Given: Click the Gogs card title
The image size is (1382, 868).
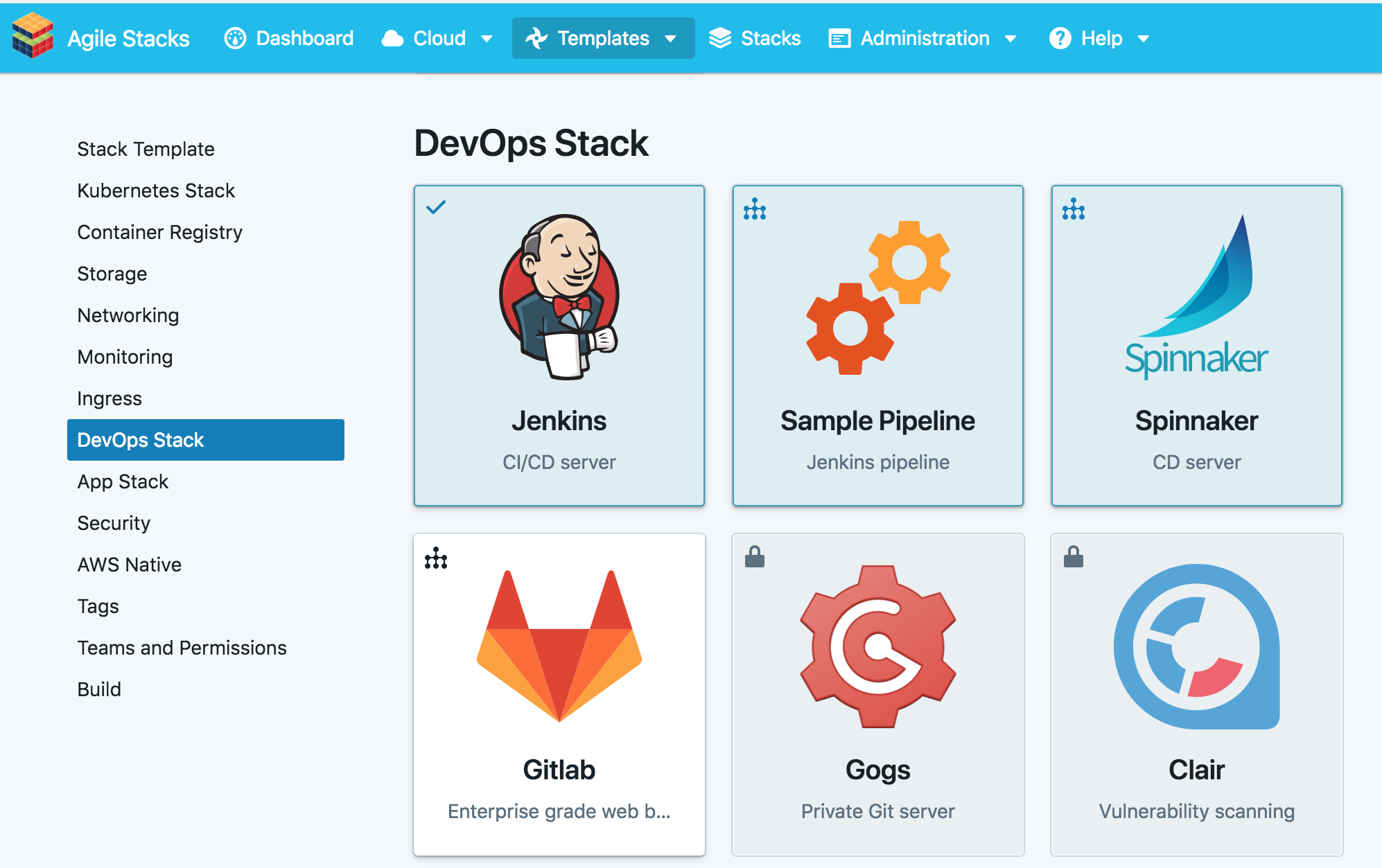Looking at the screenshot, I should coord(878,770).
